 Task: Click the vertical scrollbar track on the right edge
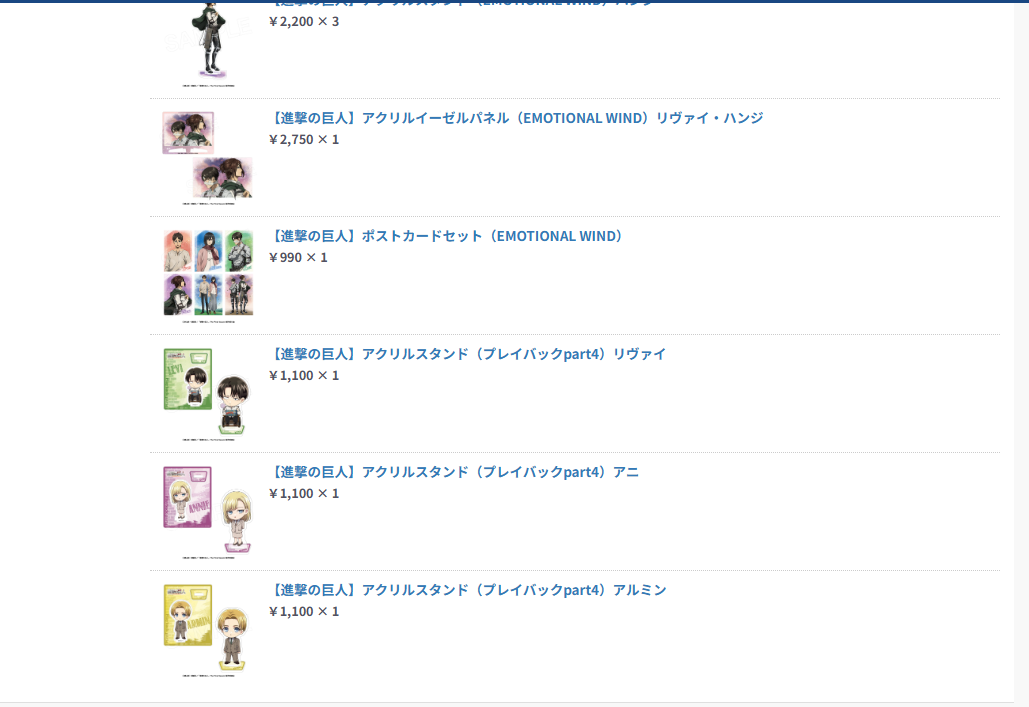tap(1022, 354)
